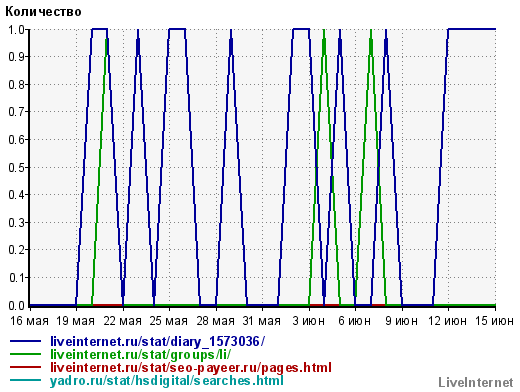Screen dimensions: 520x392
Task: Click the LiveInternet watermark text
Action: point(476,382)
